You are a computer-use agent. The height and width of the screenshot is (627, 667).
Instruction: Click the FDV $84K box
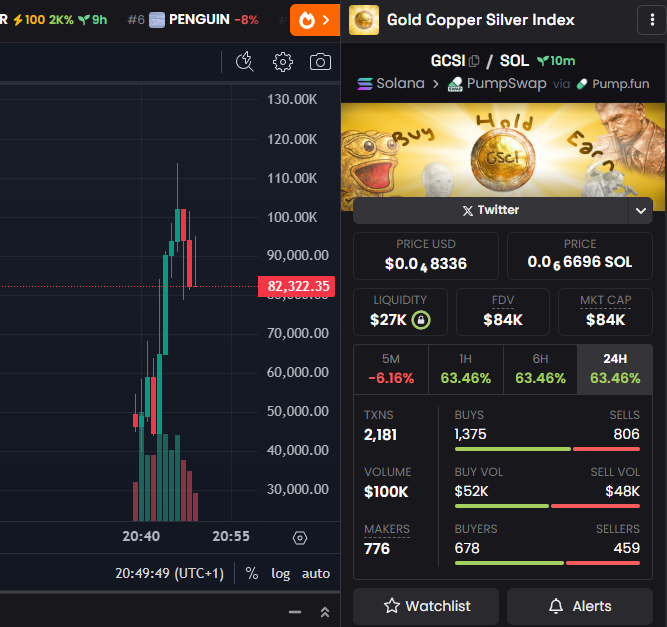coord(503,312)
